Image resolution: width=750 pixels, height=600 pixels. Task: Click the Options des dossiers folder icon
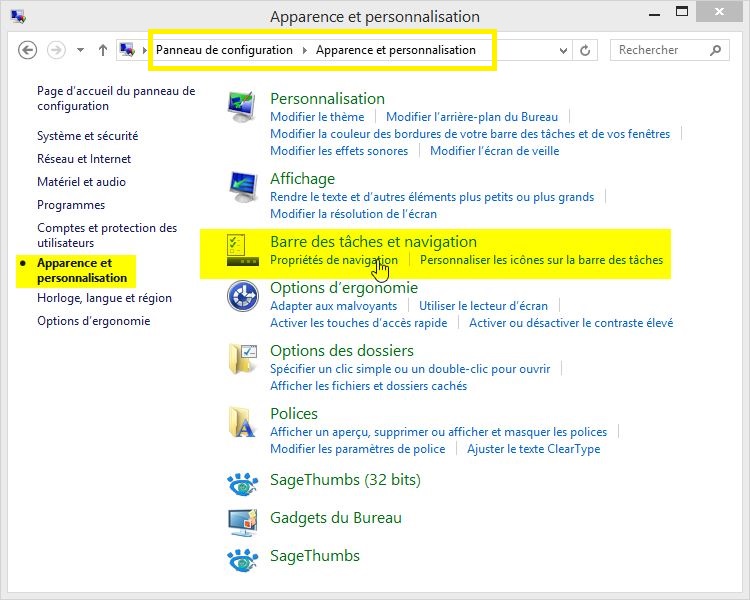[x=243, y=358]
